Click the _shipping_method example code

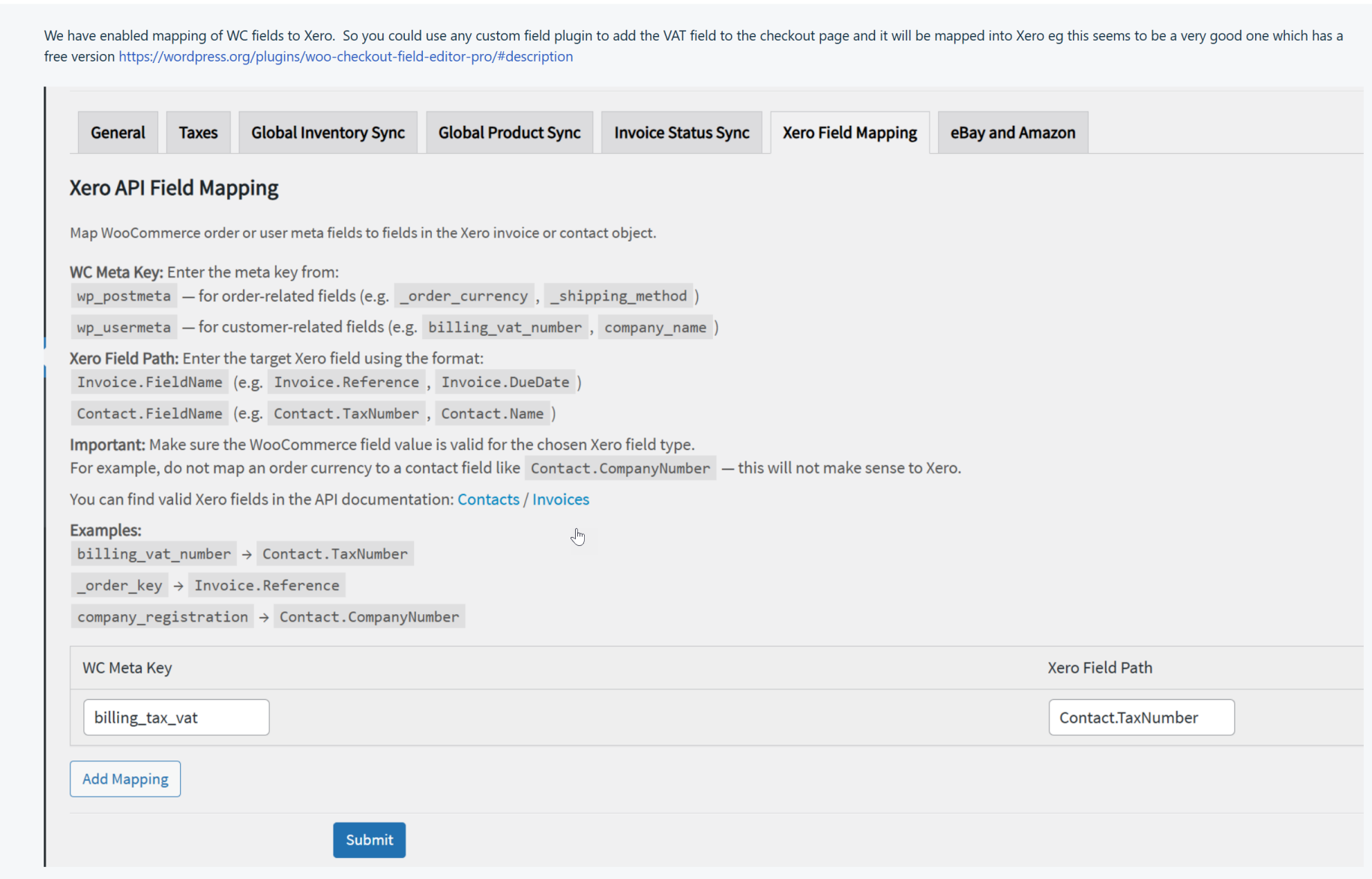coord(619,296)
